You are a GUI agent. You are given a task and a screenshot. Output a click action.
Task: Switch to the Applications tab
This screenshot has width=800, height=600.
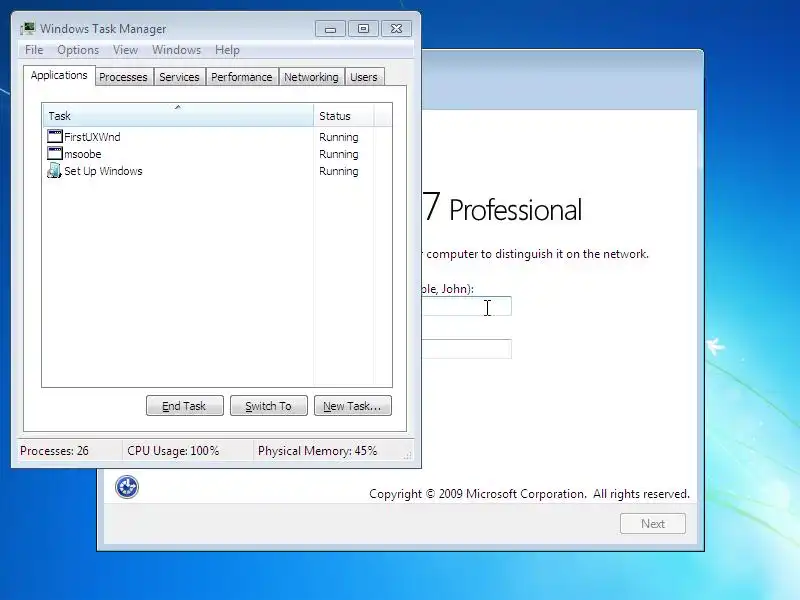(59, 76)
